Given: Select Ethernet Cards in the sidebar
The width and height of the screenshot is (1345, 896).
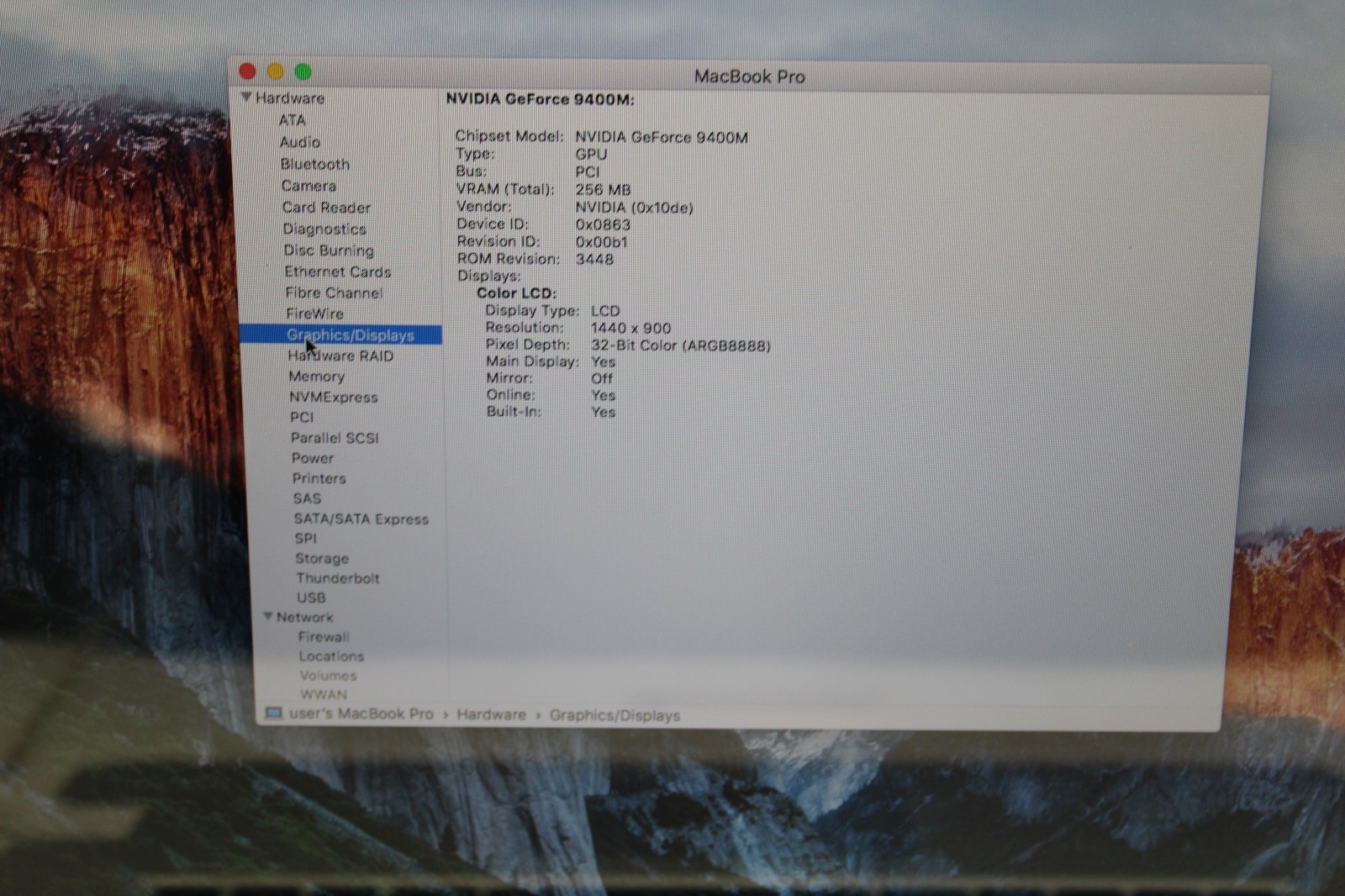Looking at the screenshot, I should tap(338, 271).
